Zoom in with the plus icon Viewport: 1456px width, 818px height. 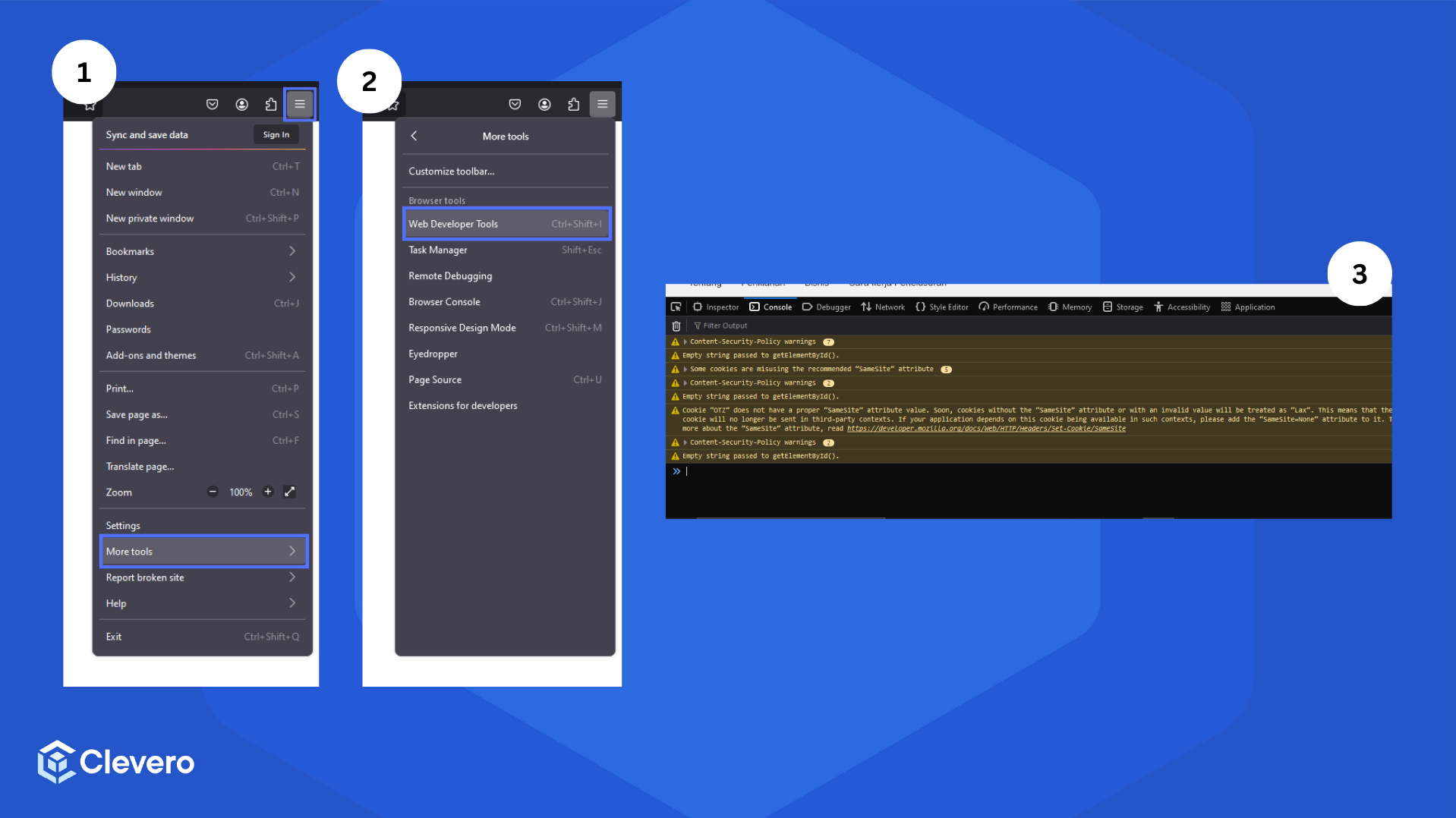(268, 492)
